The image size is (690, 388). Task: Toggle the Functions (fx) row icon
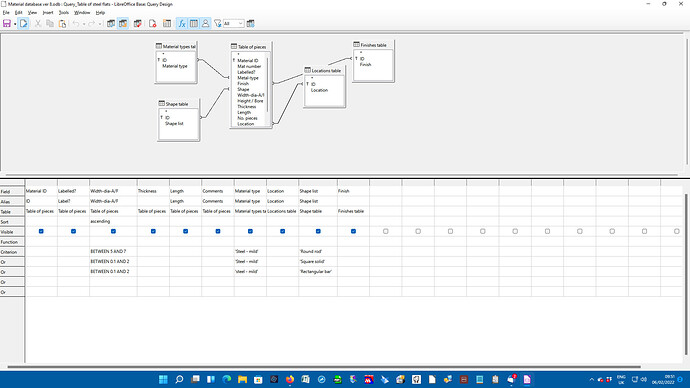182,23
